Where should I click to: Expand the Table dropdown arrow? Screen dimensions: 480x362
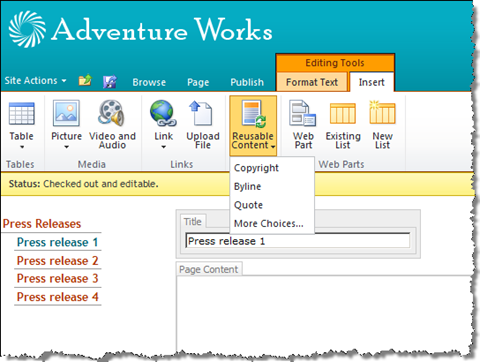point(22,147)
